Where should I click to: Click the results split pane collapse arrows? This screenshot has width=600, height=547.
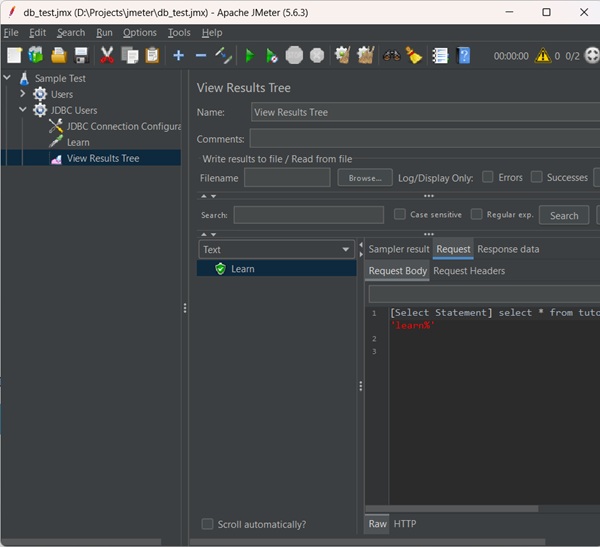tap(361, 249)
